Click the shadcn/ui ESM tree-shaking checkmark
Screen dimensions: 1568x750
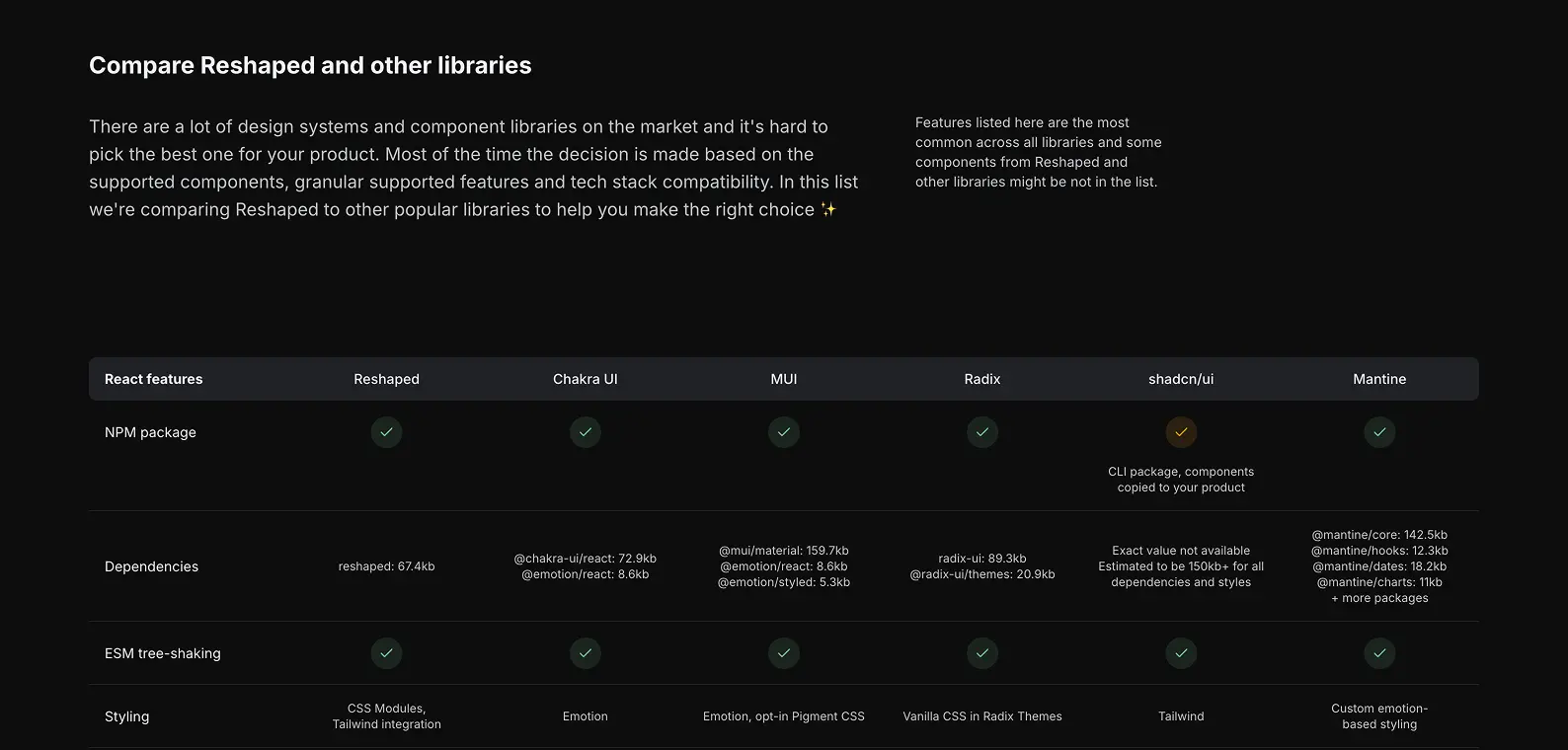1181,653
